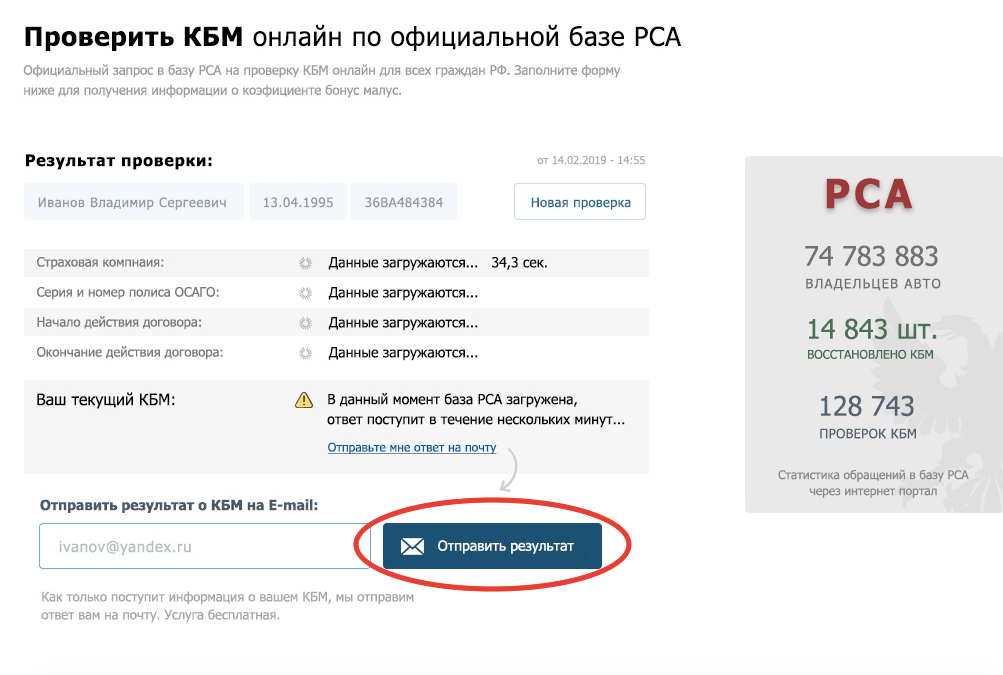Click the loading spinner beside Страховая компания
Viewport: 1003px width, 675px height.
click(305, 263)
